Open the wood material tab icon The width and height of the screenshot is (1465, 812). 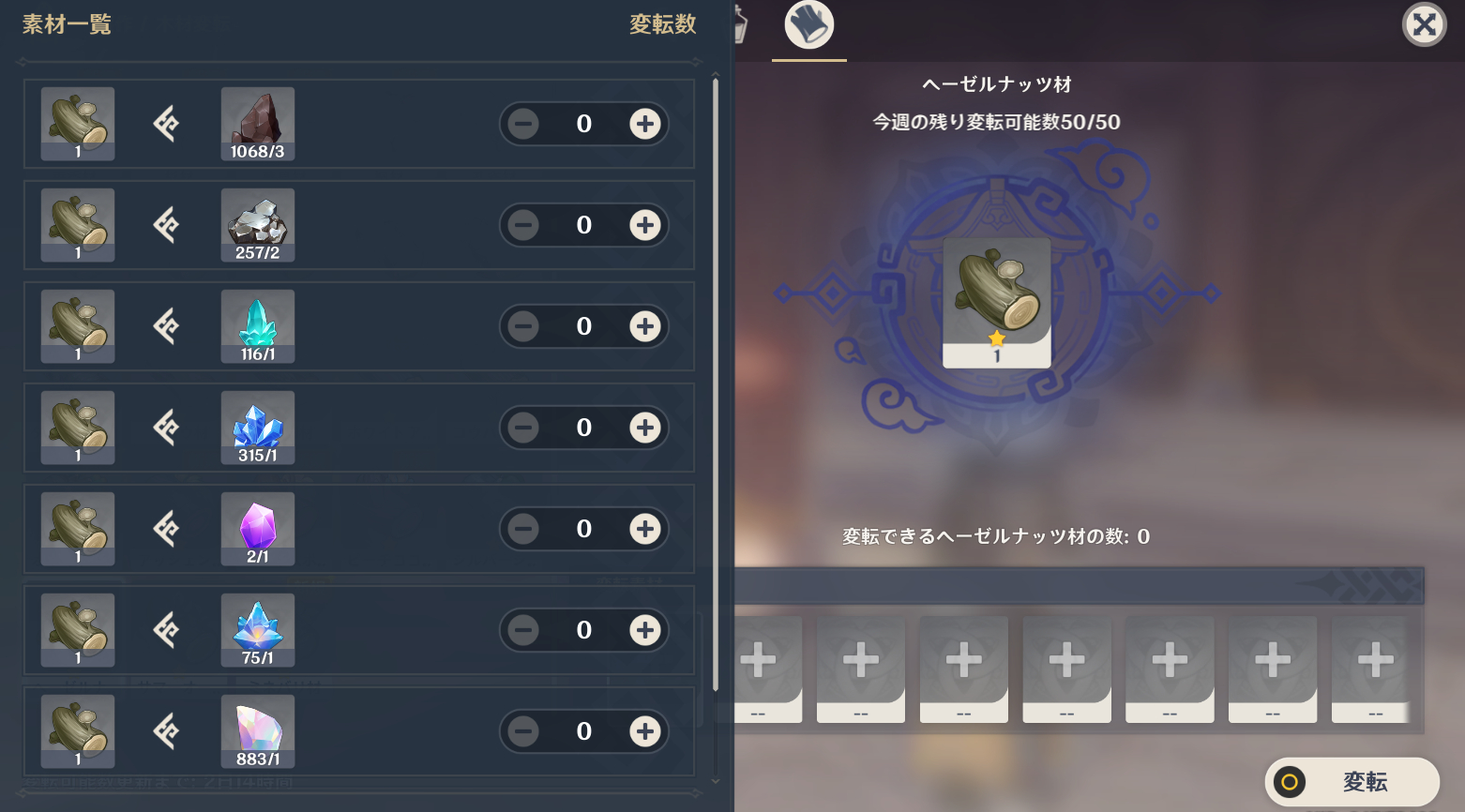809,25
